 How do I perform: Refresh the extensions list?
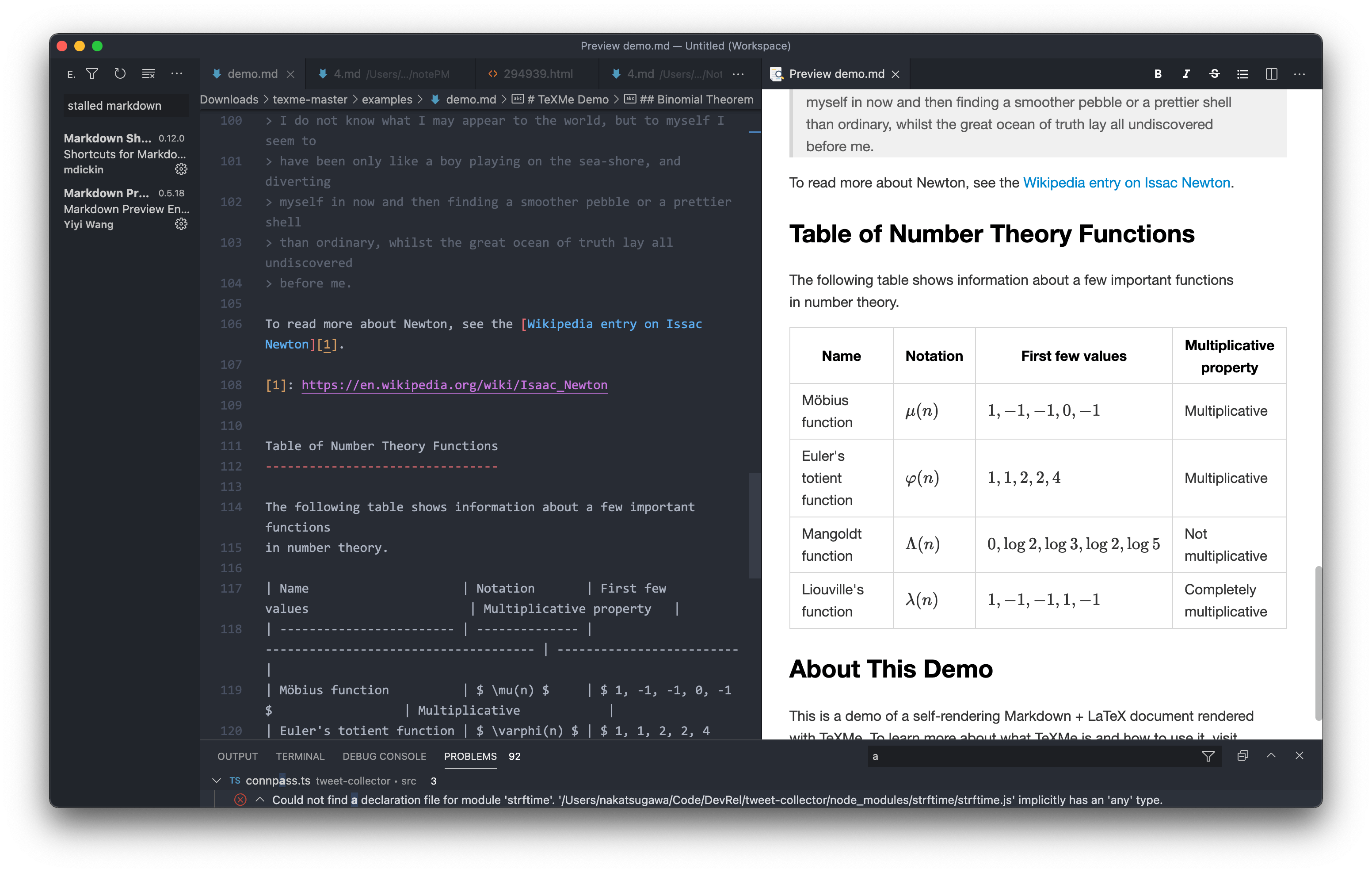pos(120,73)
